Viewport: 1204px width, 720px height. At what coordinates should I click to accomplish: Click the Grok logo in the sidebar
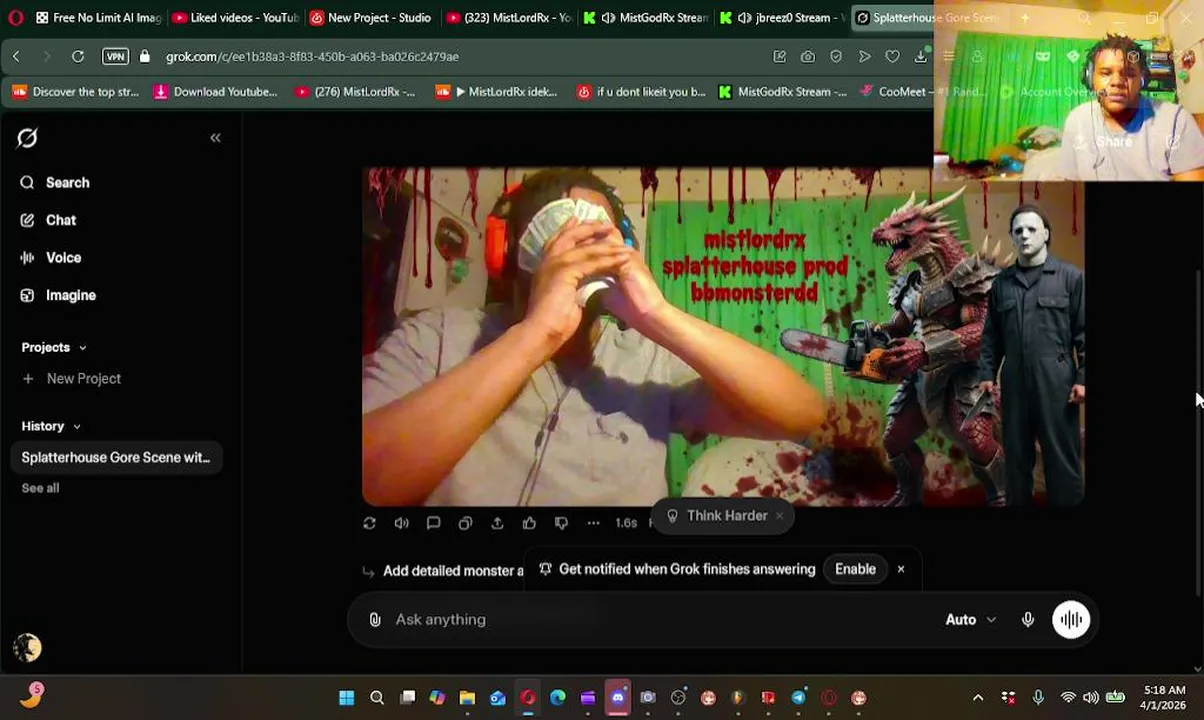(x=27, y=138)
